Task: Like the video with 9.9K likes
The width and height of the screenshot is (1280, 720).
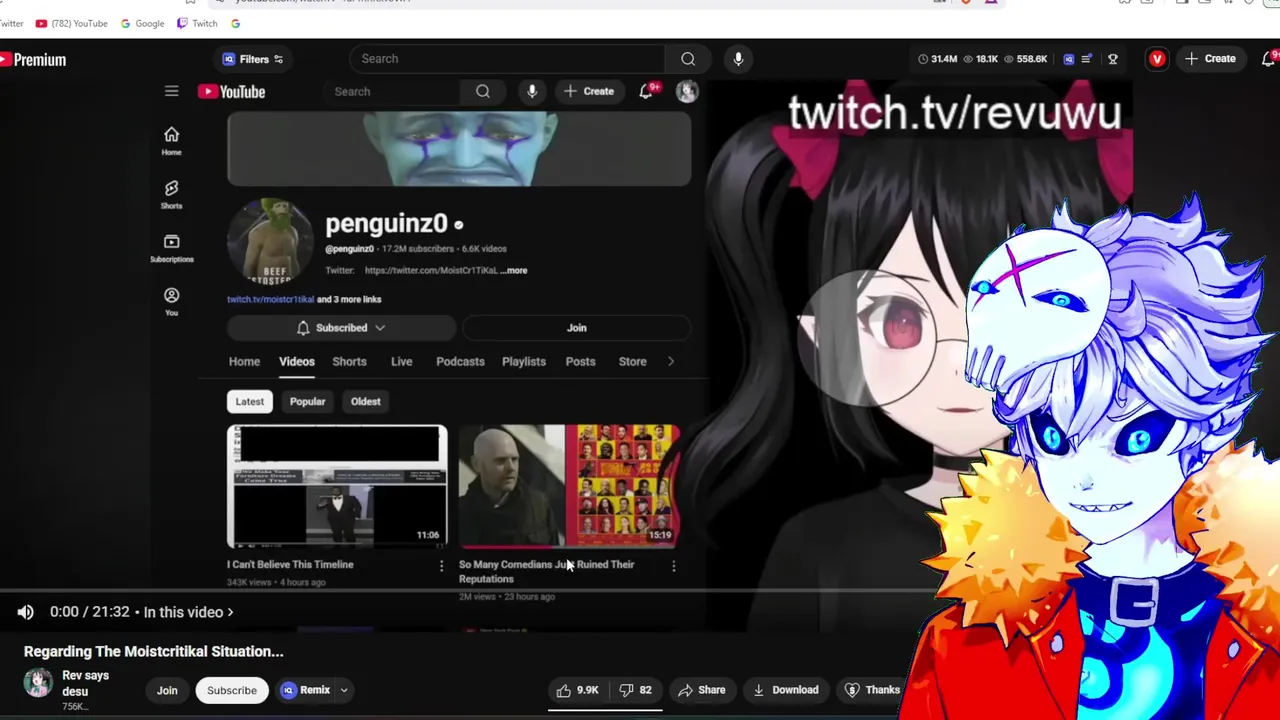Action: pyautogui.click(x=577, y=690)
